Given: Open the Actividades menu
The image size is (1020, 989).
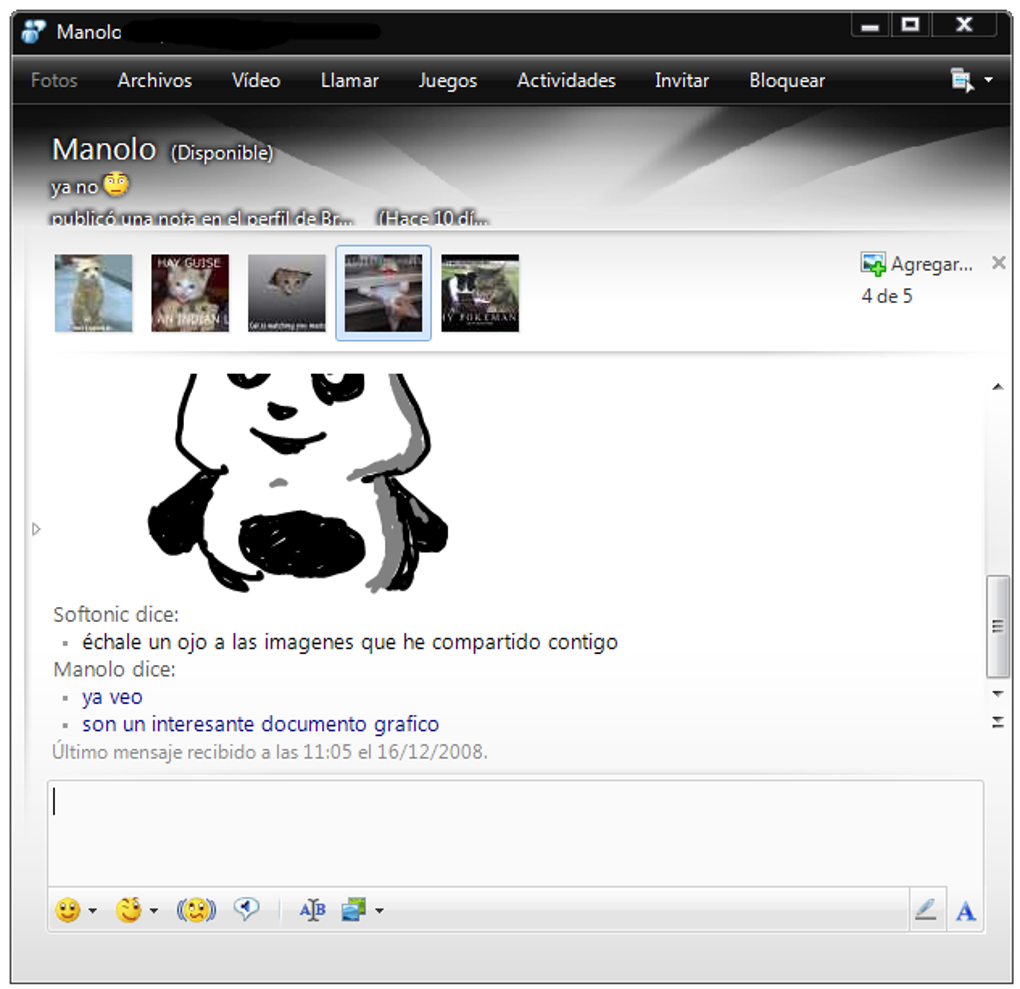Looking at the screenshot, I should [x=566, y=80].
